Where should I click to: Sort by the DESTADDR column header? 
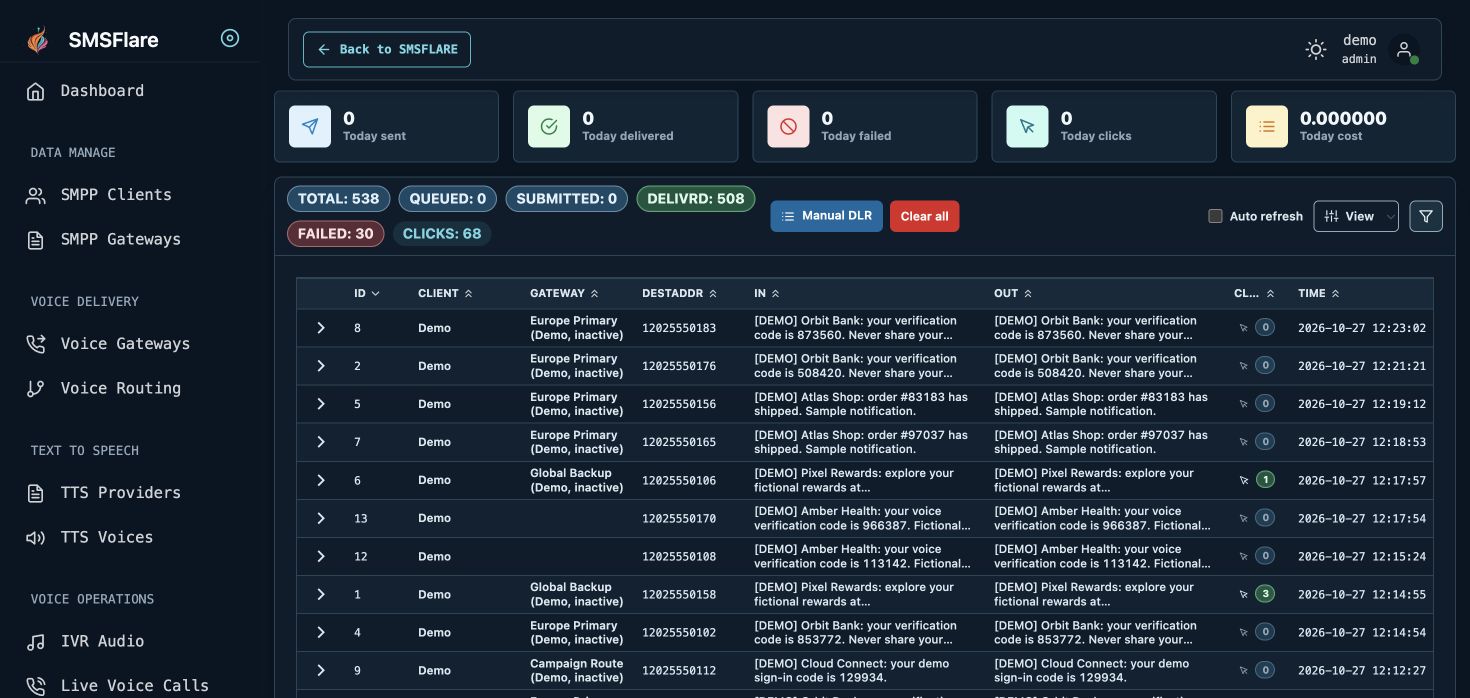pyautogui.click(x=680, y=294)
